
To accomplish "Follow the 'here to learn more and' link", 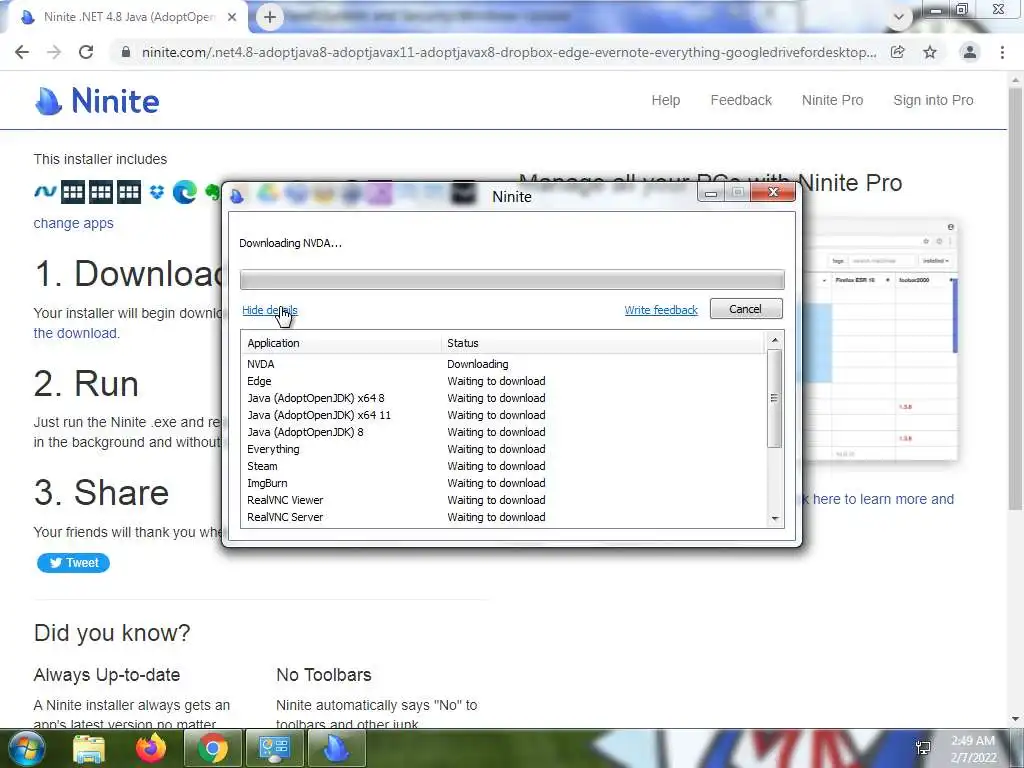I will coord(883,499).
